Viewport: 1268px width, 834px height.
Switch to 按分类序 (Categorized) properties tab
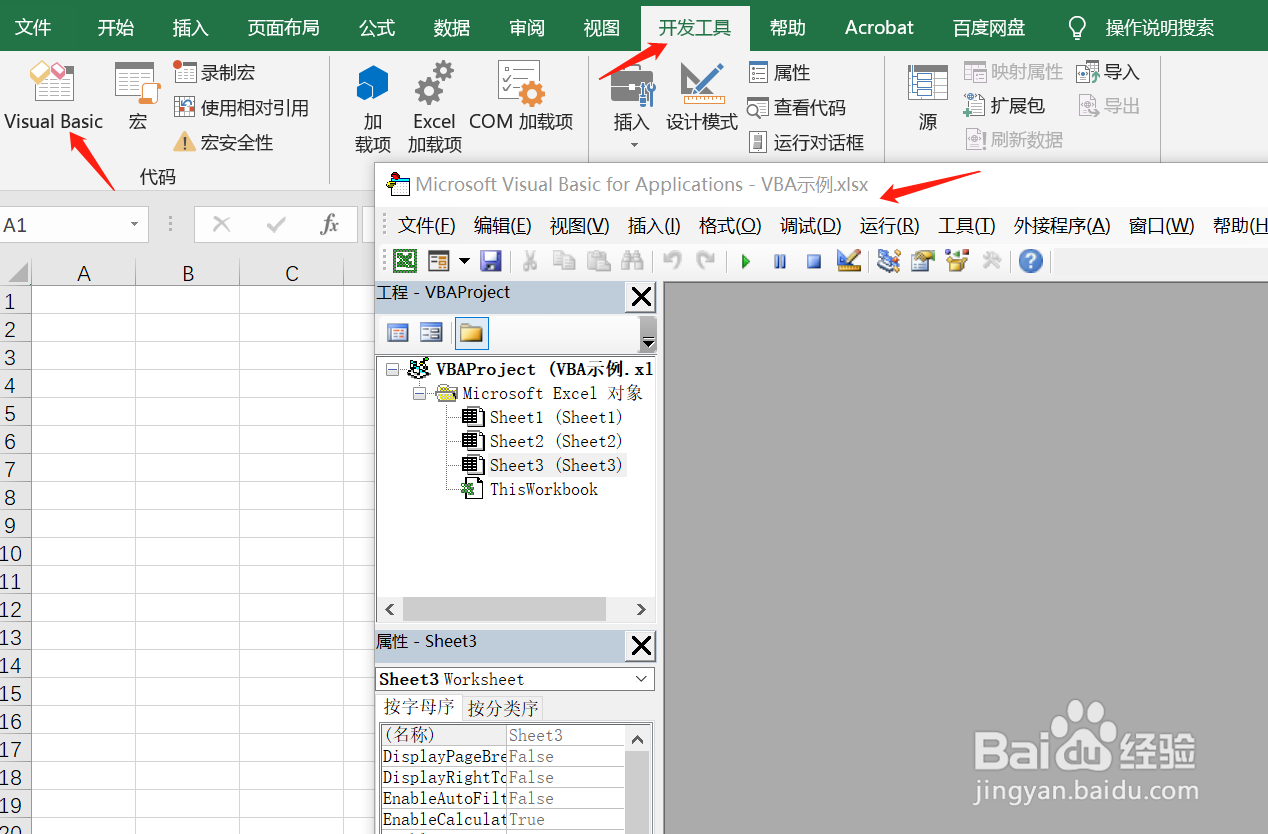point(503,708)
